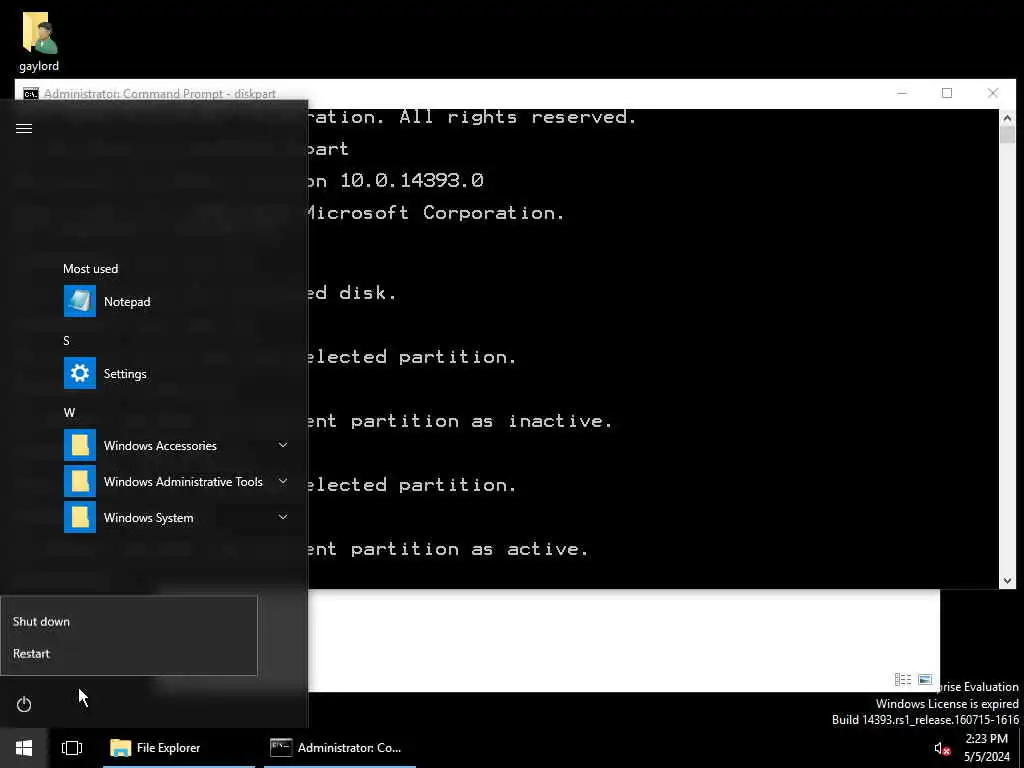The width and height of the screenshot is (1024, 768).
Task: Click the text 'partition as inactive.'
Action: point(482,421)
